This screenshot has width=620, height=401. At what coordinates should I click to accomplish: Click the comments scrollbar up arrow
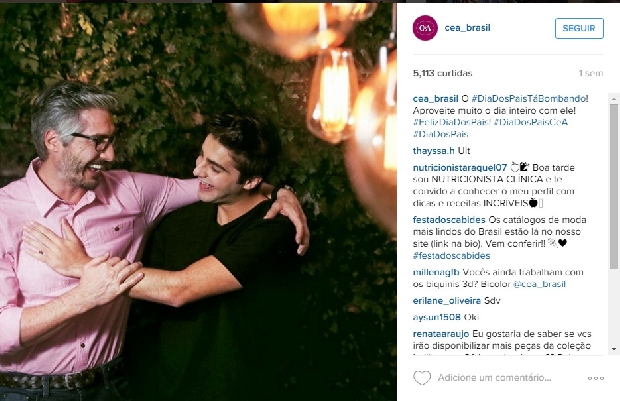[614, 98]
